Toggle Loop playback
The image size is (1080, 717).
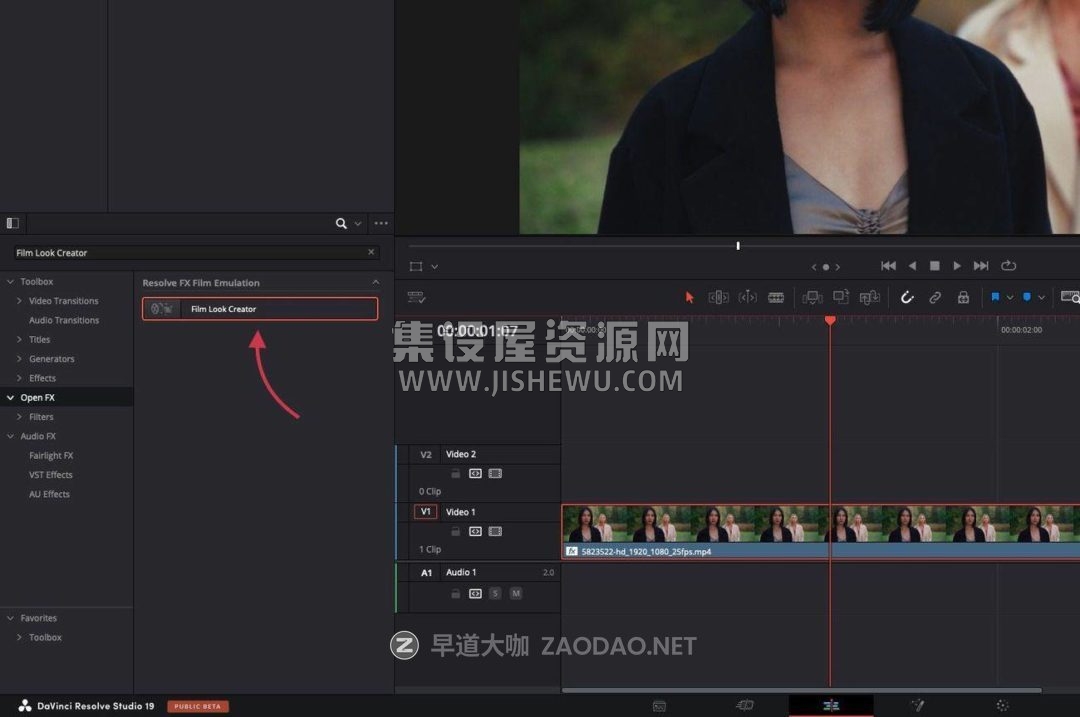click(x=1008, y=266)
